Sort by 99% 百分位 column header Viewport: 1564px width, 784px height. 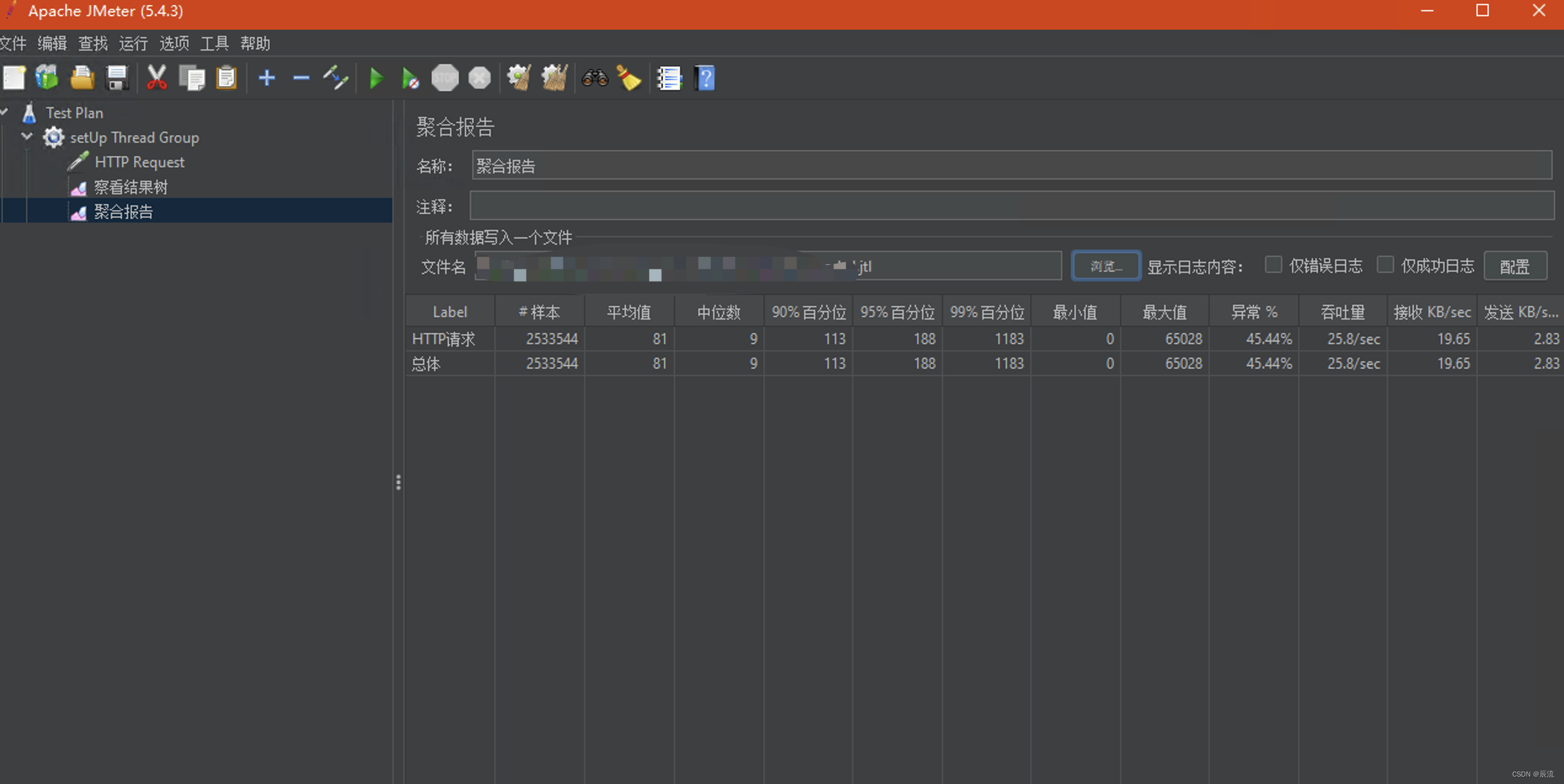[x=987, y=312]
